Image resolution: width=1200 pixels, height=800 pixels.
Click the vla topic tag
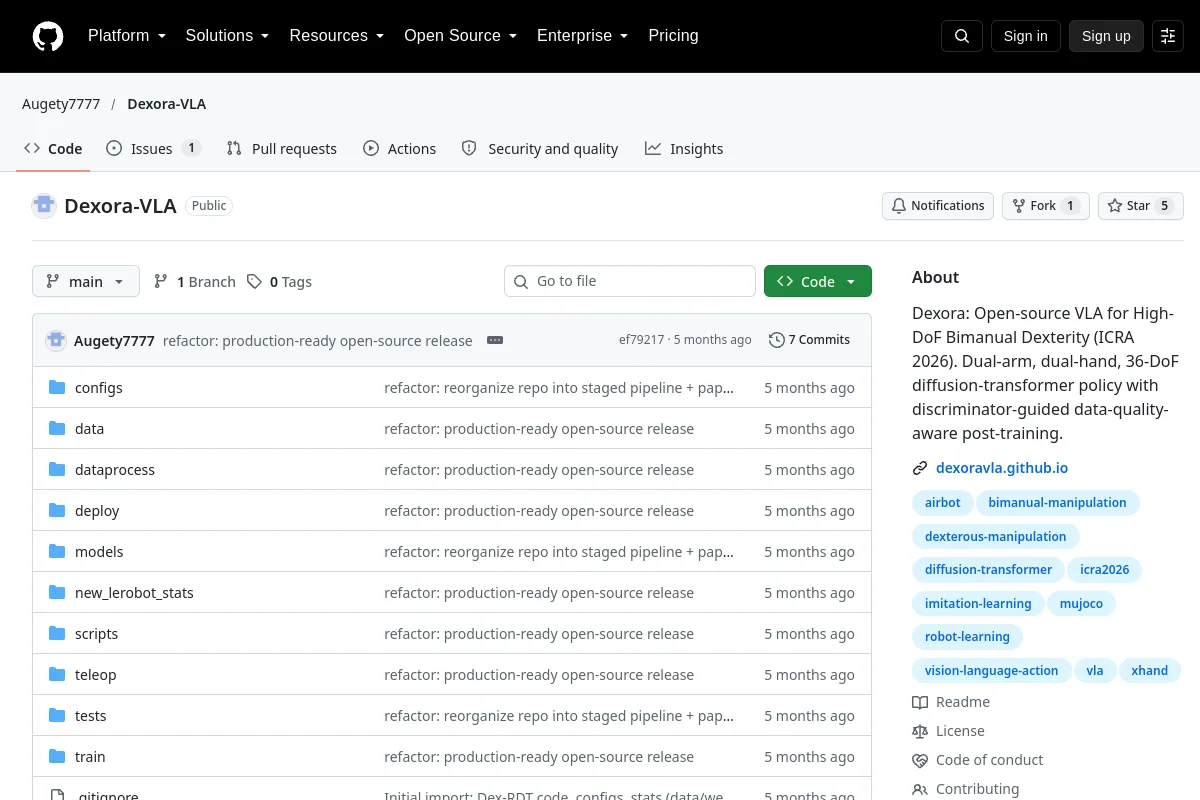1095,671
